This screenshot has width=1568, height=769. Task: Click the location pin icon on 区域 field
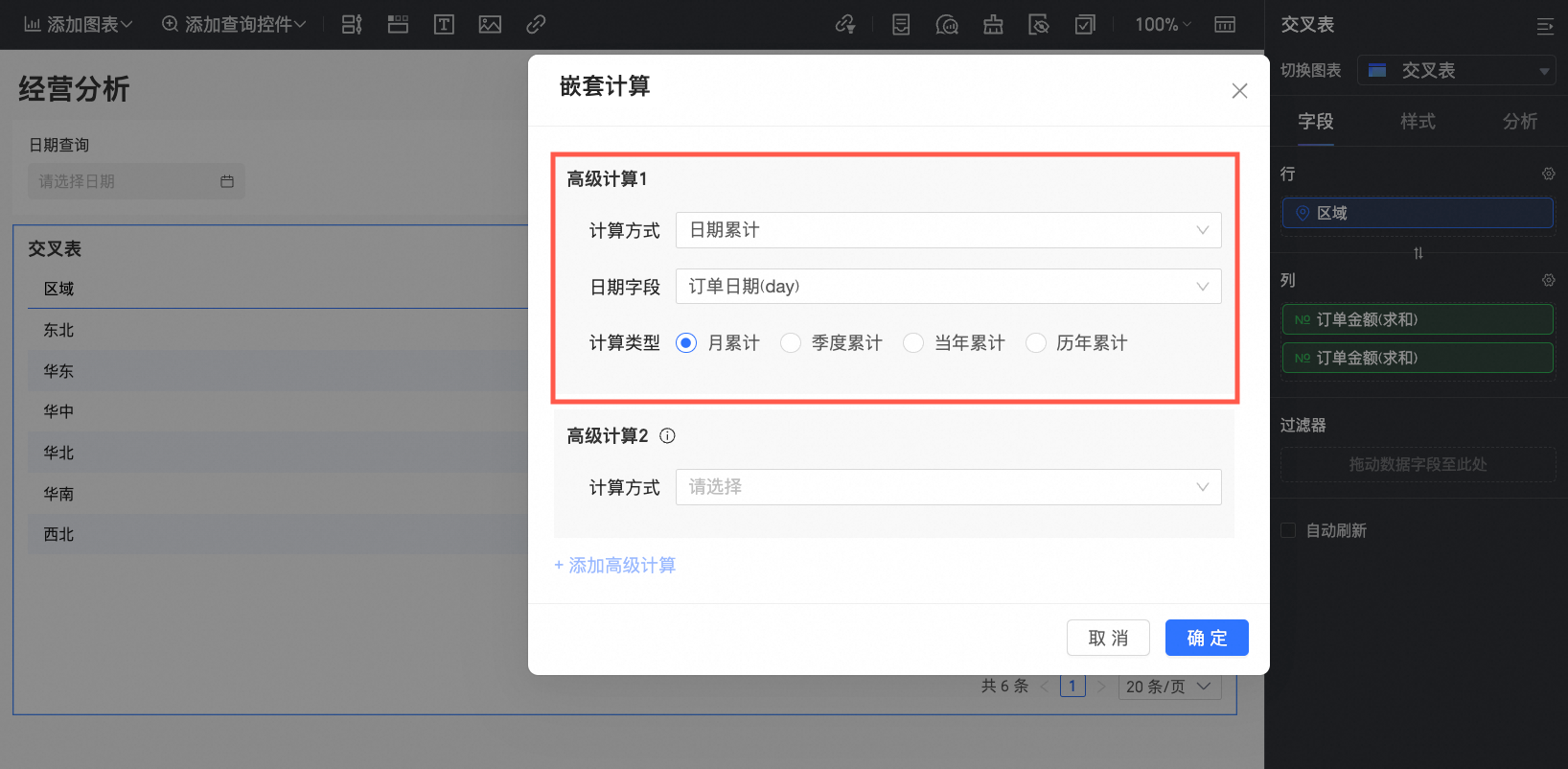point(1303,213)
